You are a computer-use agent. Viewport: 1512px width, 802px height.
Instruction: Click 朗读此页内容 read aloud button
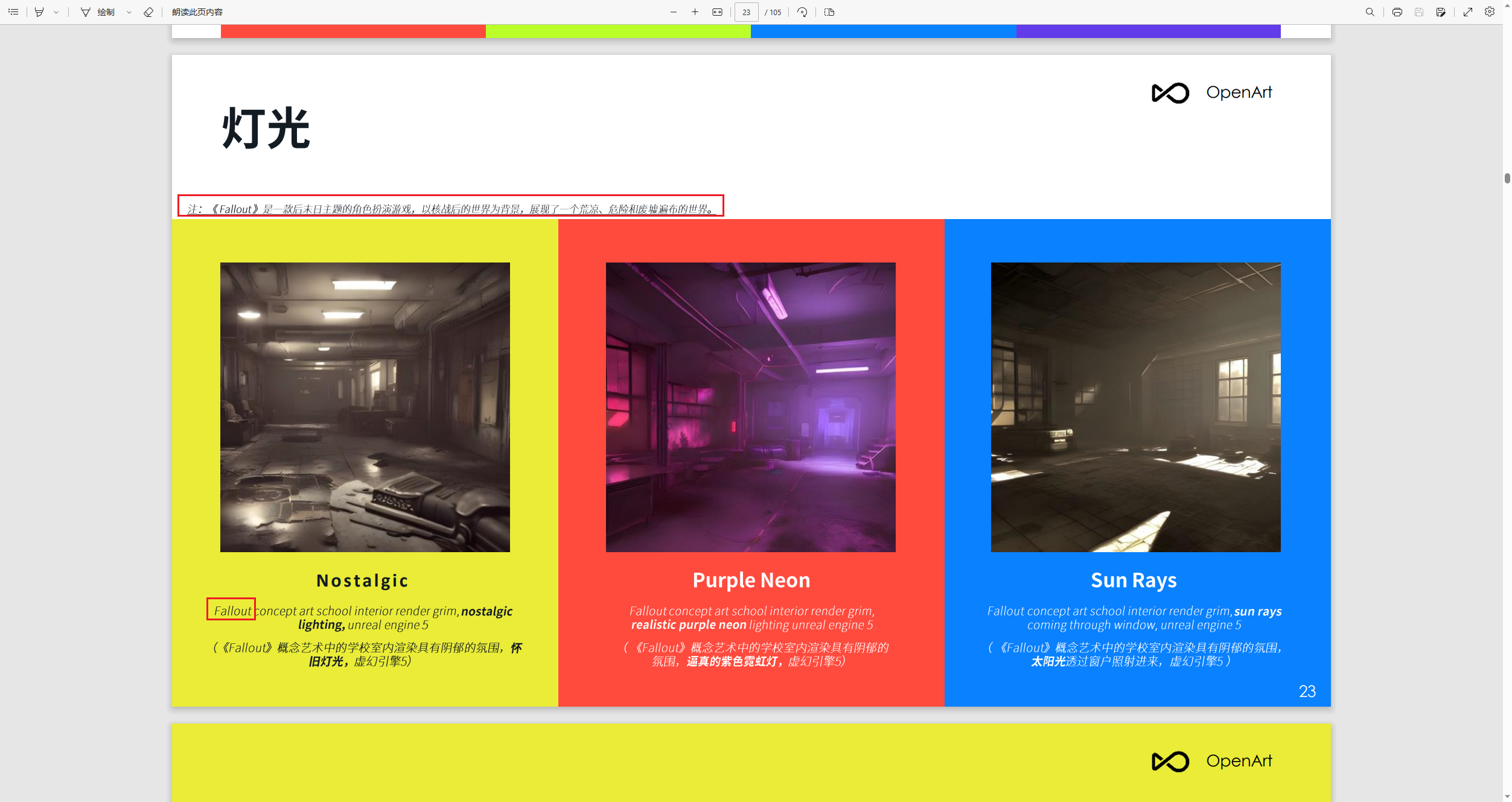pos(197,12)
